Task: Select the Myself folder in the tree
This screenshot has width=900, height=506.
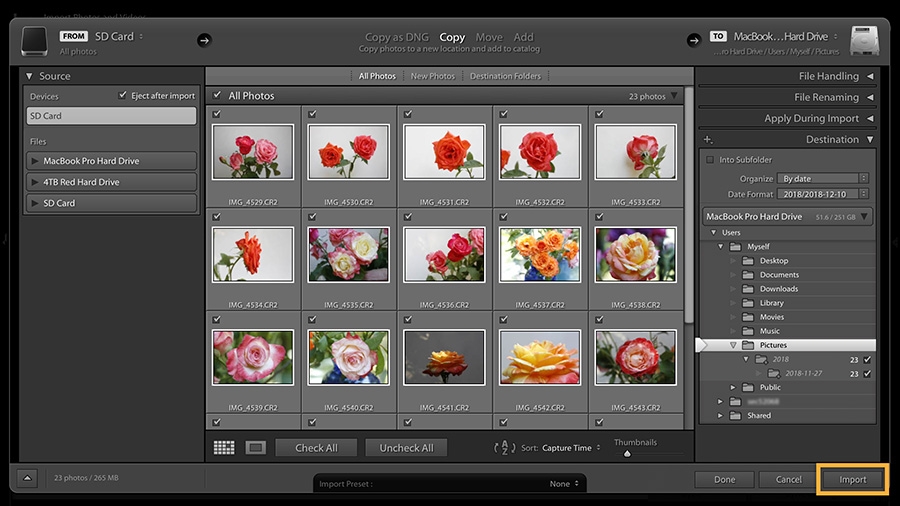Action: (758, 247)
